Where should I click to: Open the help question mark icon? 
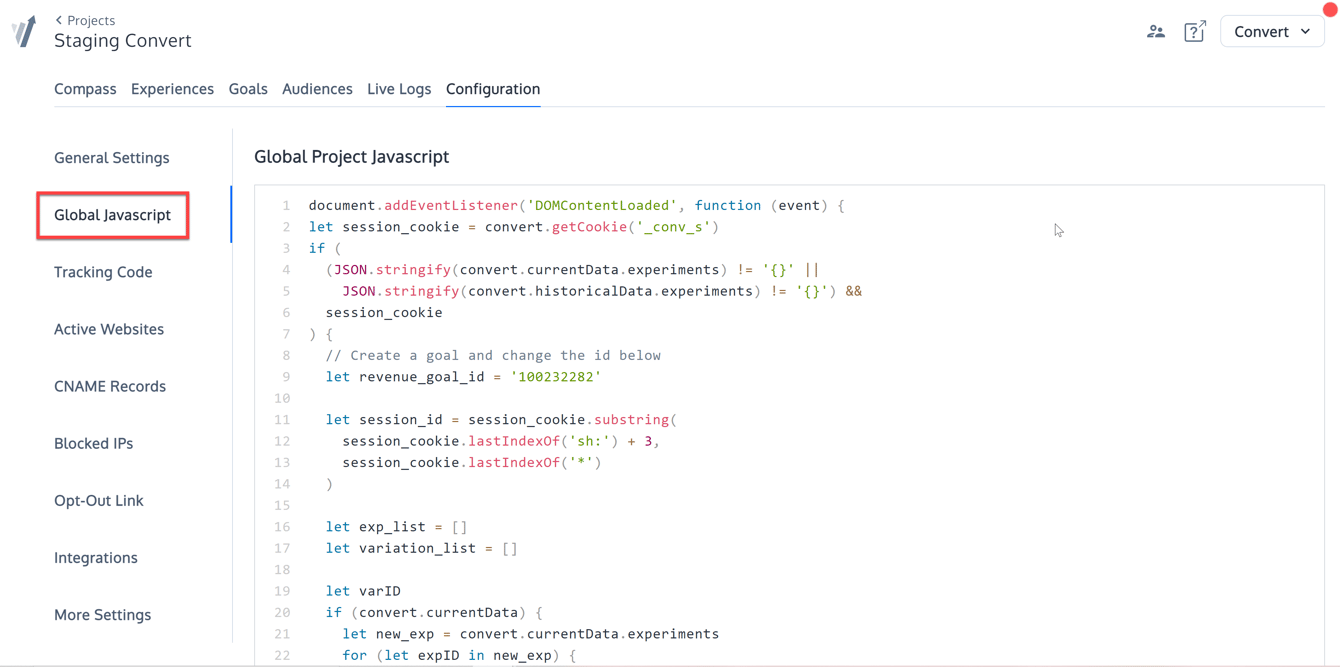point(1195,32)
